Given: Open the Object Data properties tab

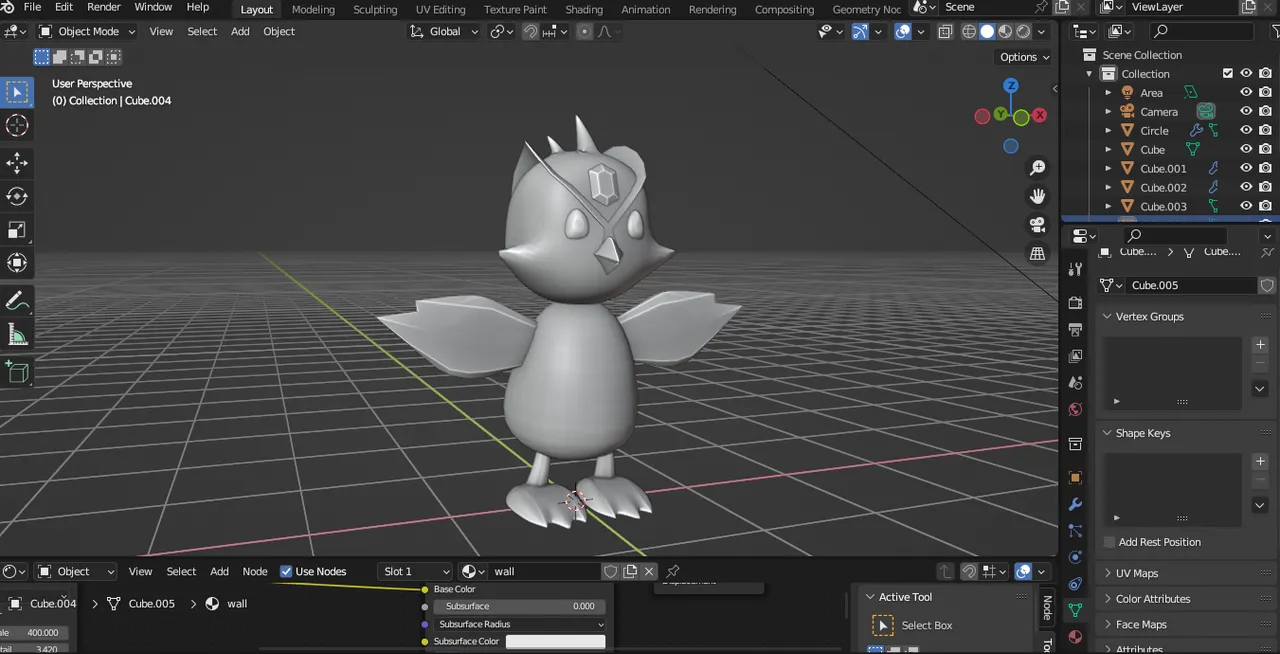Looking at the screenshot, I should point(1075,610).
